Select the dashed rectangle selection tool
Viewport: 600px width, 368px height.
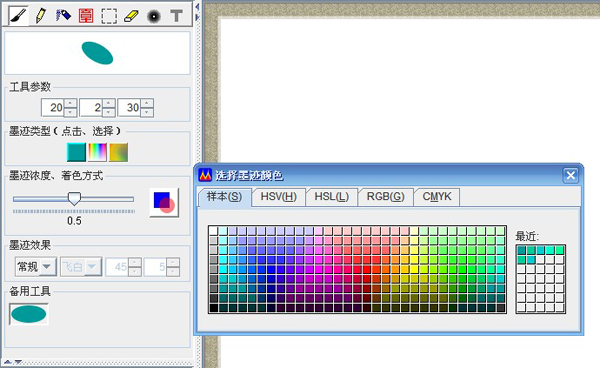pos(109,16)
